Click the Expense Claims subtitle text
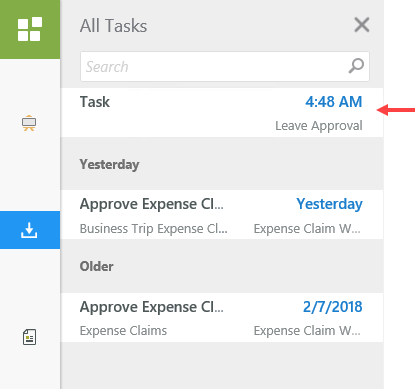 (123, 331)
